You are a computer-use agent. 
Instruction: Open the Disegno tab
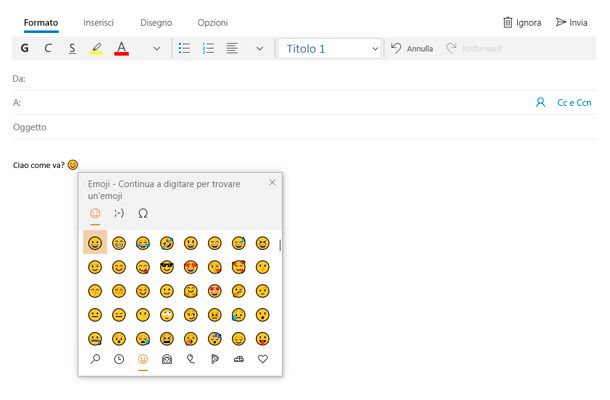156,23
